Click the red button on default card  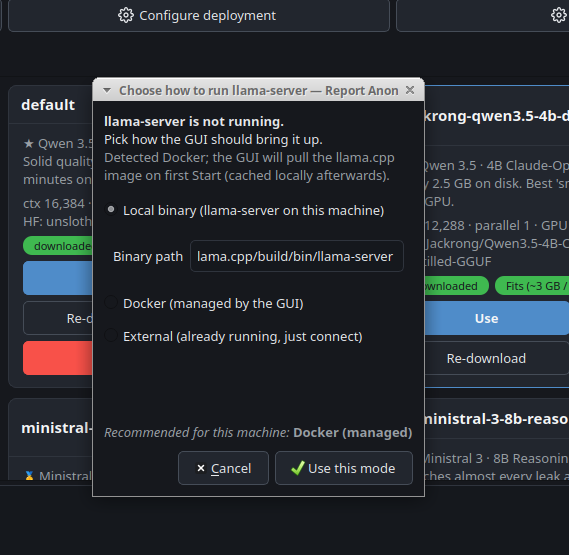pyautogui.click(x=58, y=358)
